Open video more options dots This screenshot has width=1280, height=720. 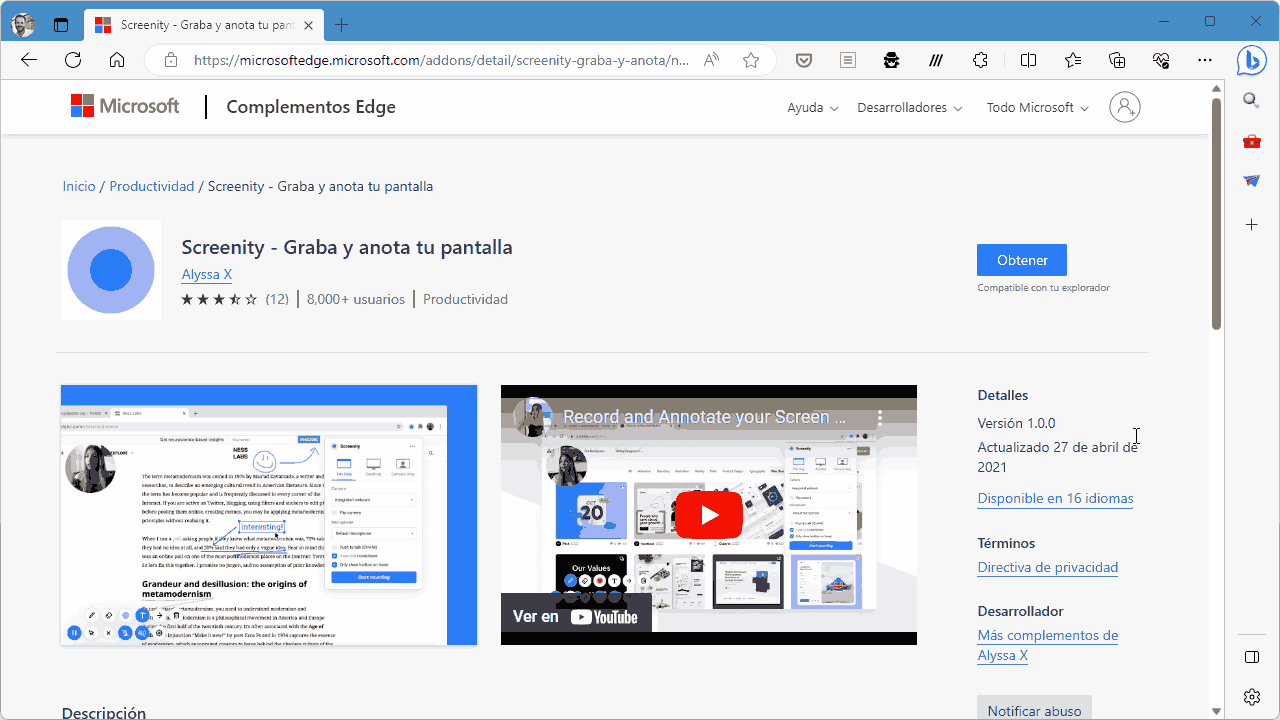(x=880, y=417)
